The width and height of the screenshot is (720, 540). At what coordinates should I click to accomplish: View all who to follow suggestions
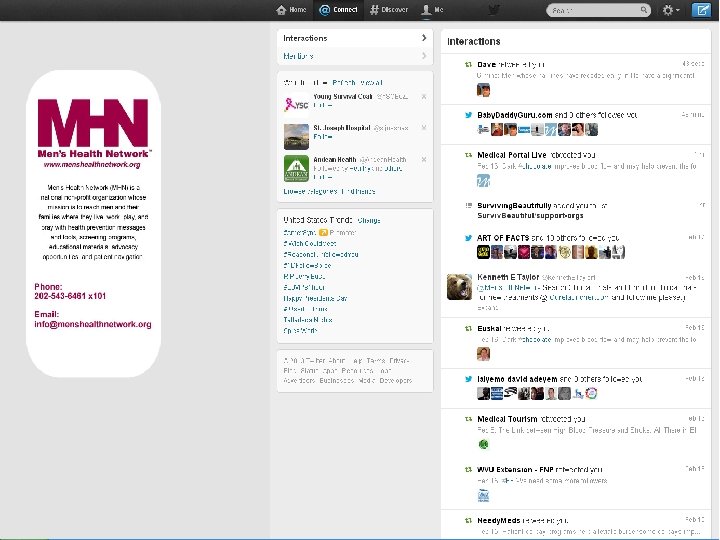[x=371, y=83]
